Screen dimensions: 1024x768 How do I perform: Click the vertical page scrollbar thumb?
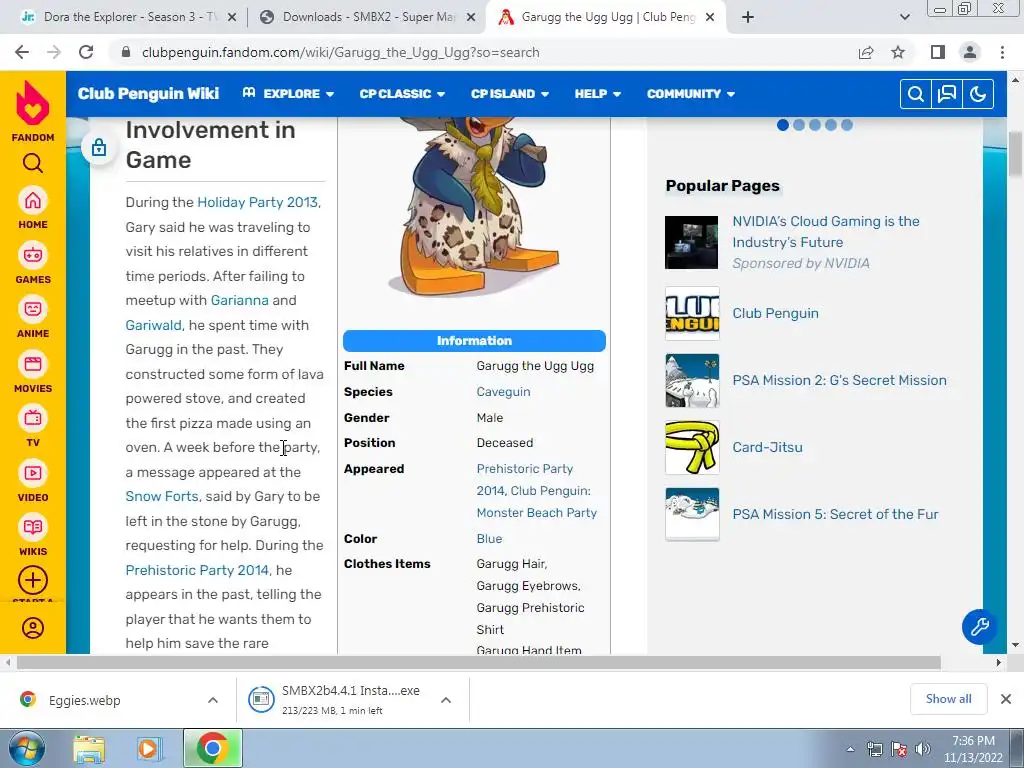(x=1016, y=153)
